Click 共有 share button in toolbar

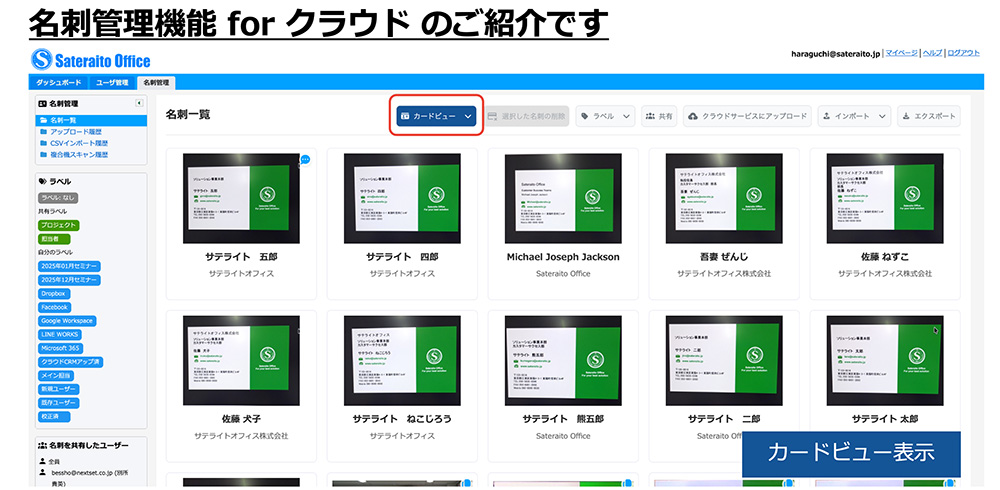659,116
